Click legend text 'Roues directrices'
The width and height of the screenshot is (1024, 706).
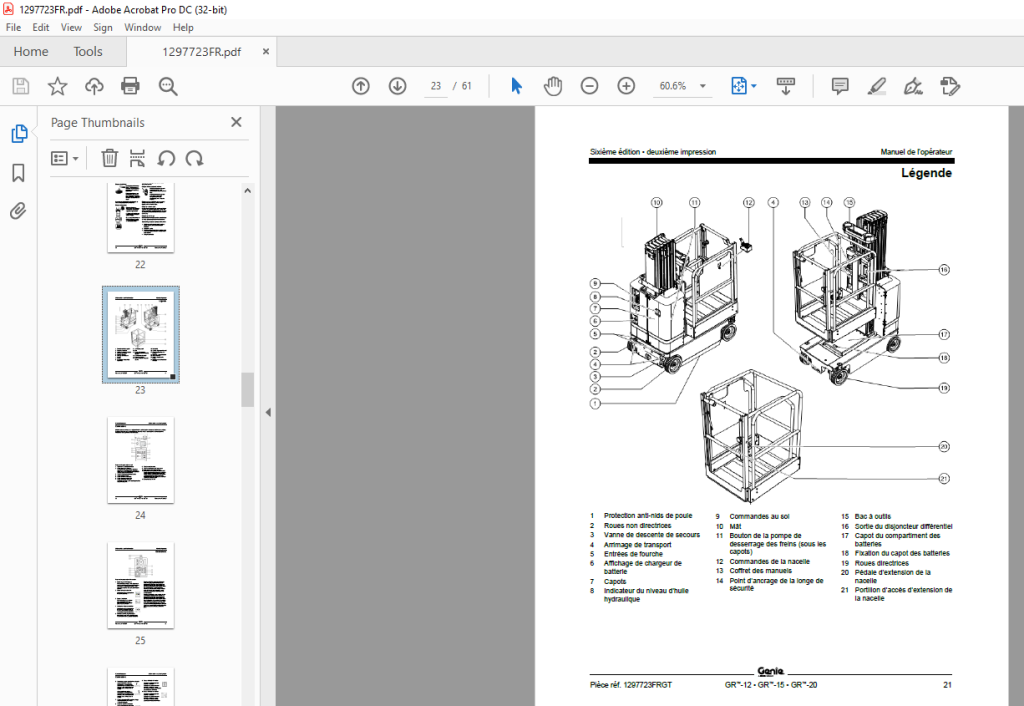click(x=882, y=563)
